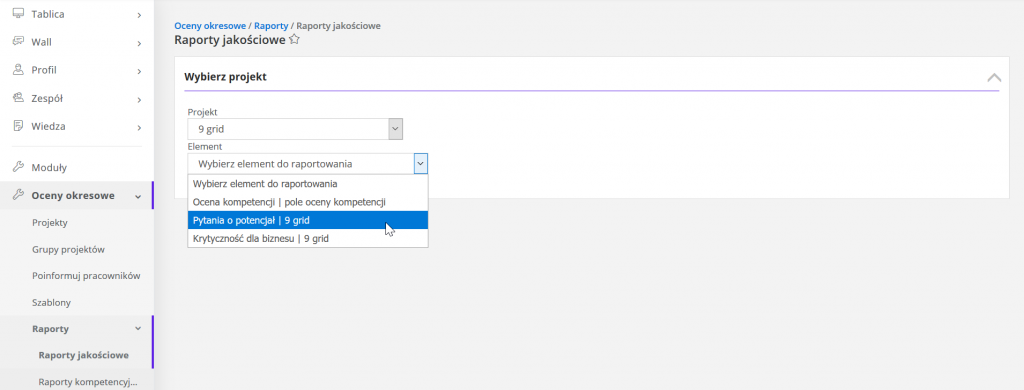The width and height of the screenshot is (1024, 390).
Task: Open Grupy projektów sidebar item
Action: 69,250
